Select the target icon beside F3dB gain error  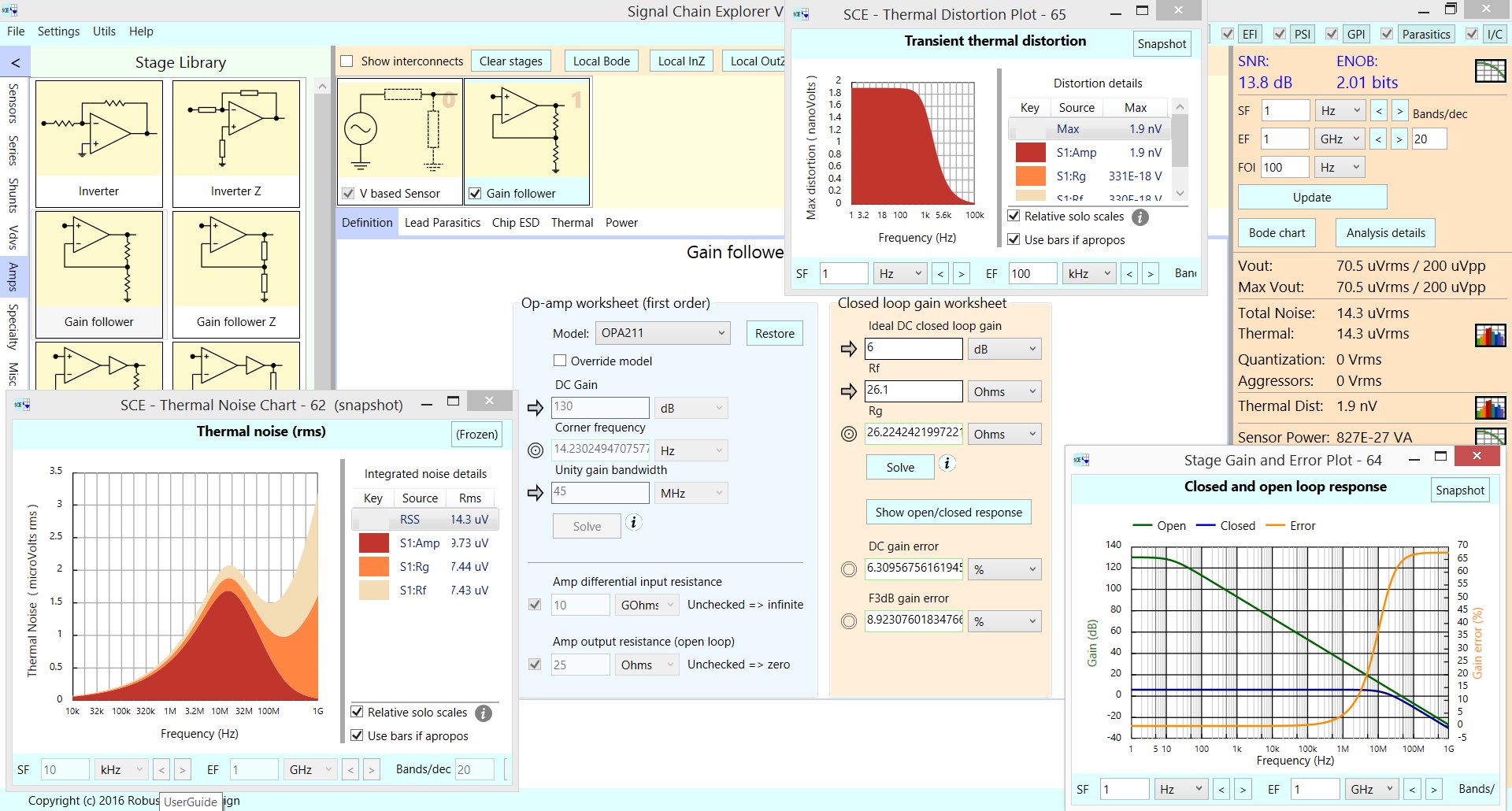849,621
